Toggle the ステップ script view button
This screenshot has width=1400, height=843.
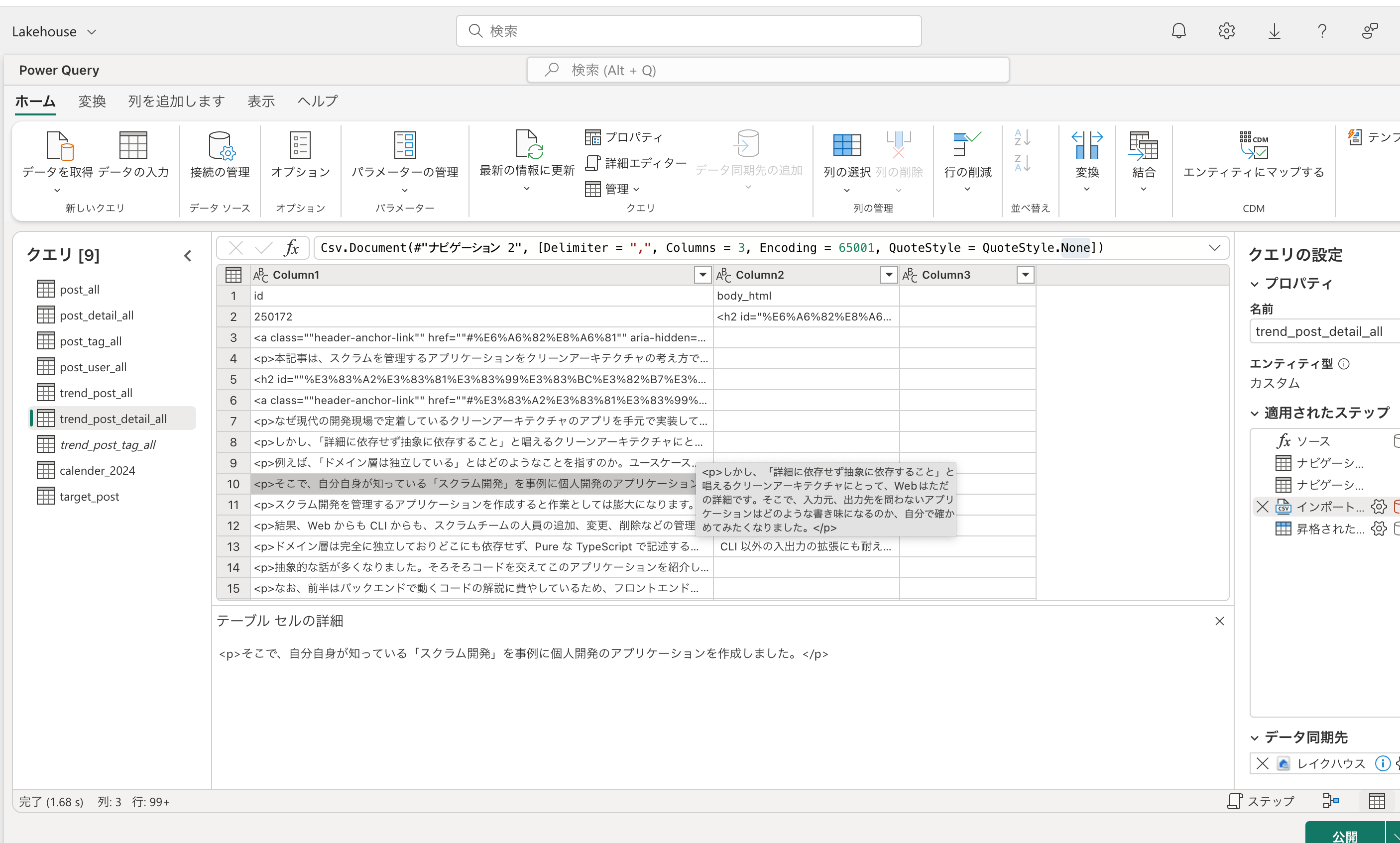pos(1261,801)
